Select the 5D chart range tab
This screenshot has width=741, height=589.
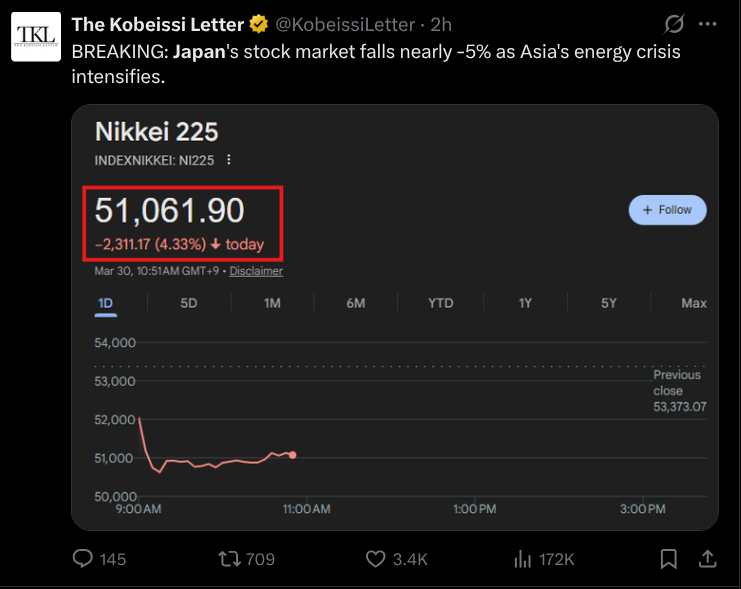(189, 303)
